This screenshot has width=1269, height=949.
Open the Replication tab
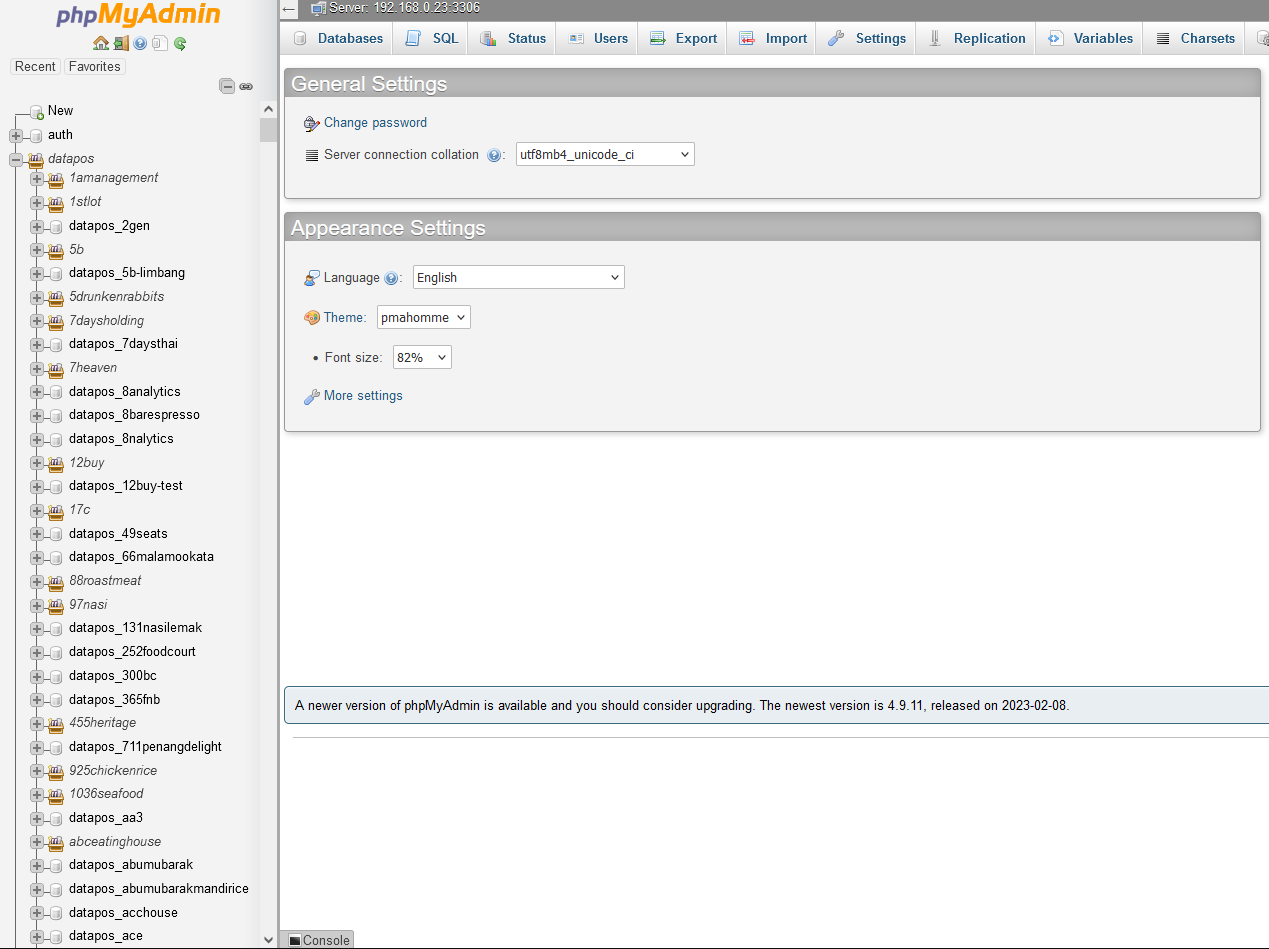977,38
